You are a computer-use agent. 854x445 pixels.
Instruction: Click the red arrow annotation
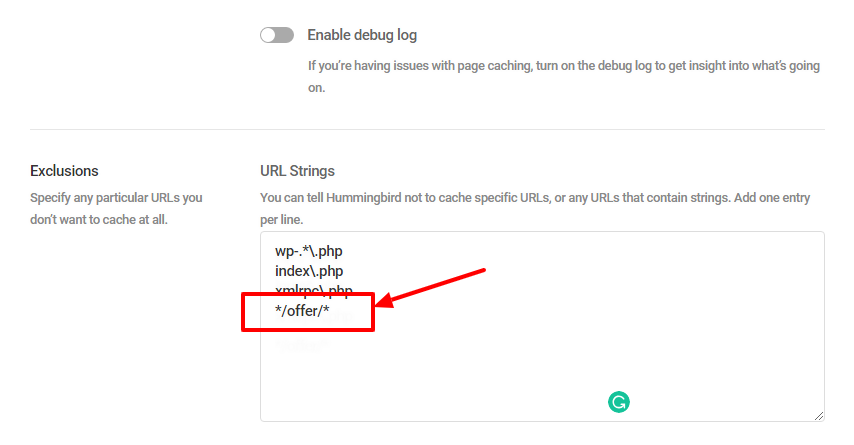click(430, 288)
